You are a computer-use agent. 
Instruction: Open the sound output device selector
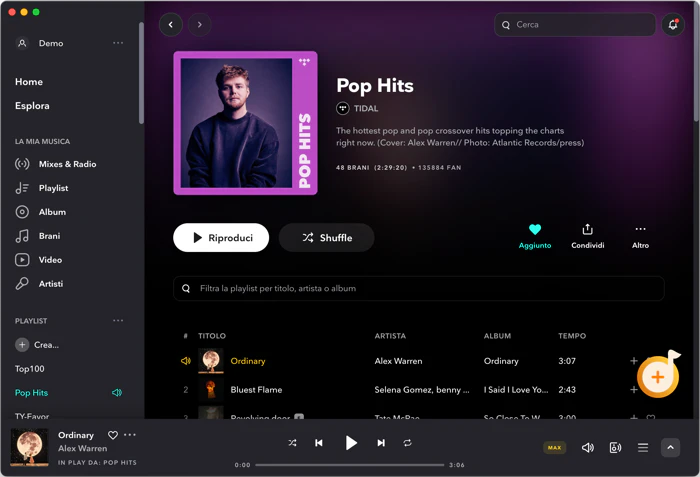(615, 448)
